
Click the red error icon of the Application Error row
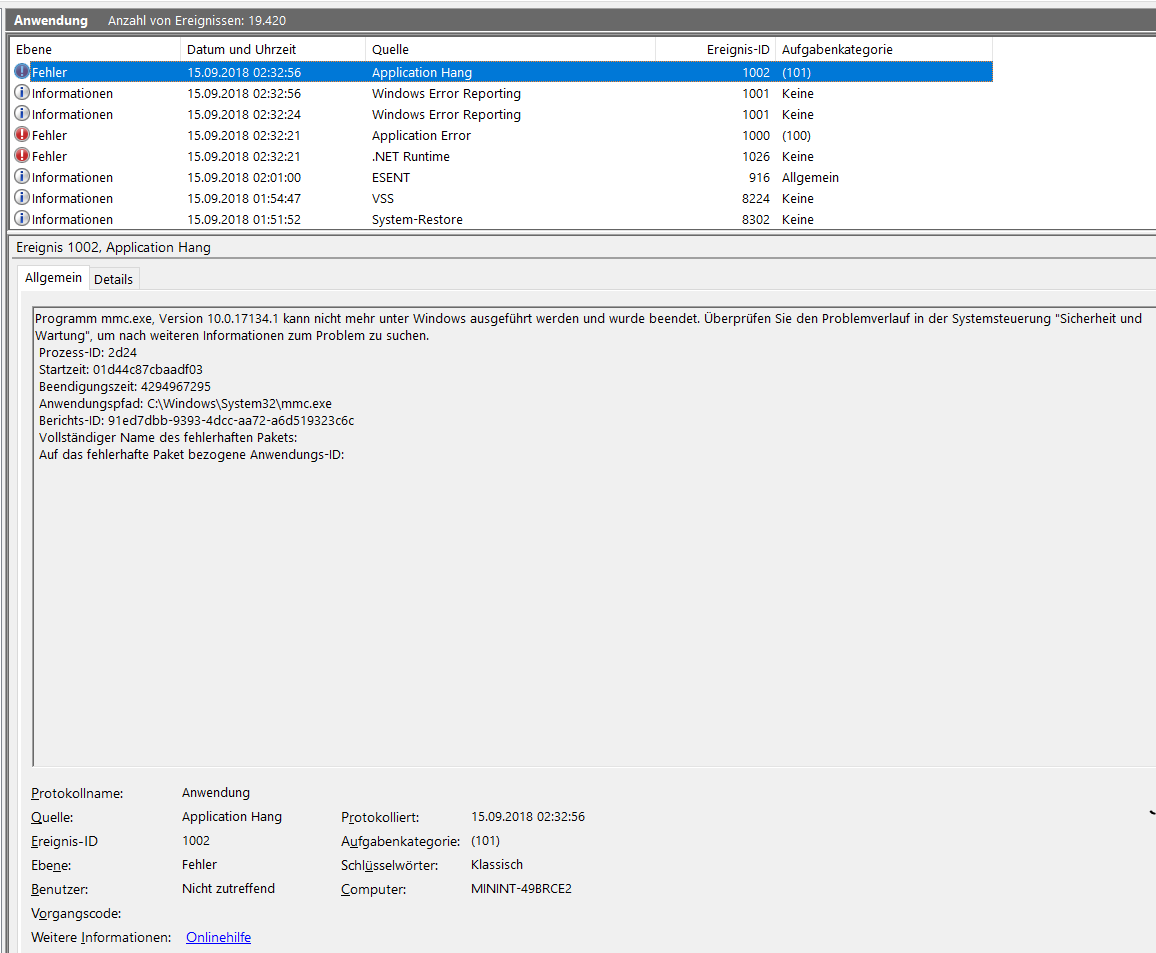coord(22,135)
